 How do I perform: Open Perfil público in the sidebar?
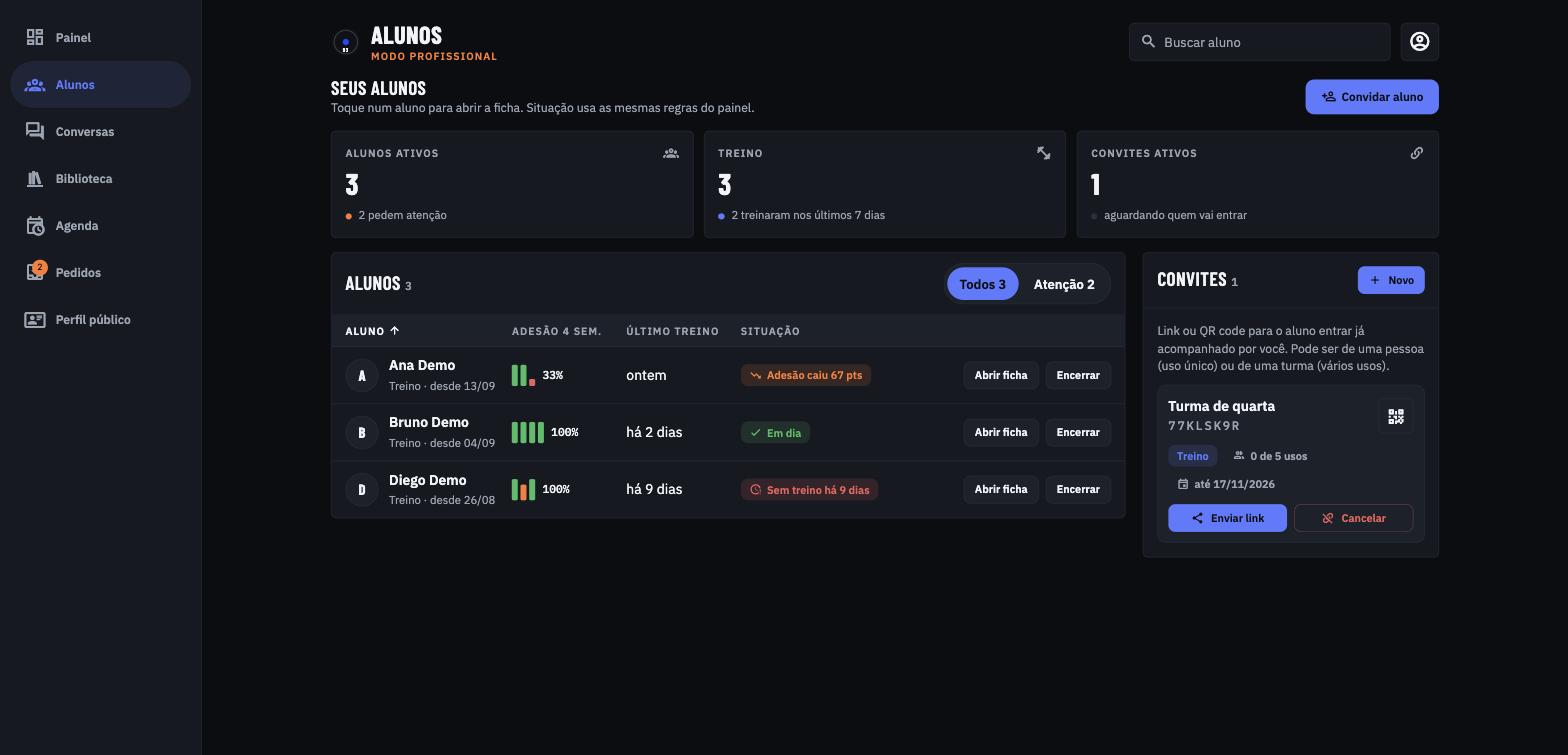[101, 320]
